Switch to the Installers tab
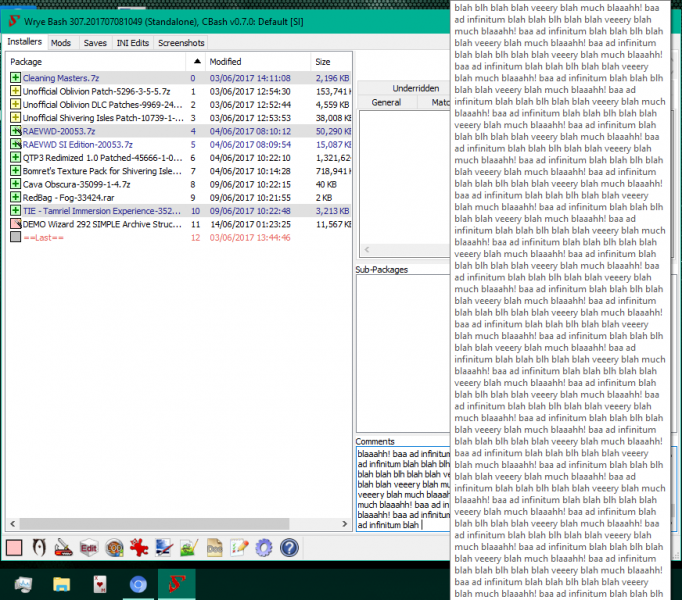Image resolution: width=682 pixels, height=600 pixels. coord(24,42)
